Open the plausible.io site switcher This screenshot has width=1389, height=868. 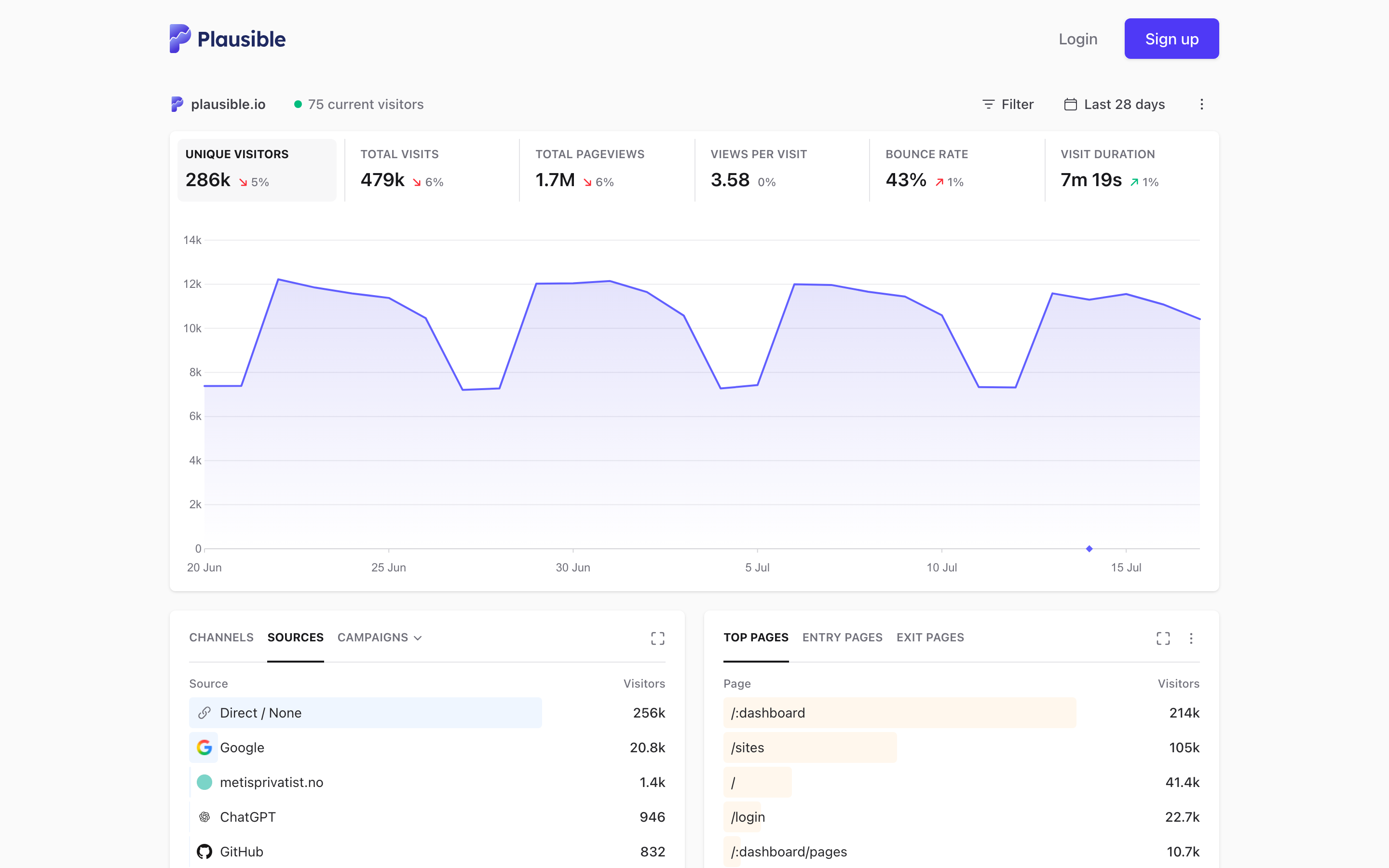pos(218,104)
